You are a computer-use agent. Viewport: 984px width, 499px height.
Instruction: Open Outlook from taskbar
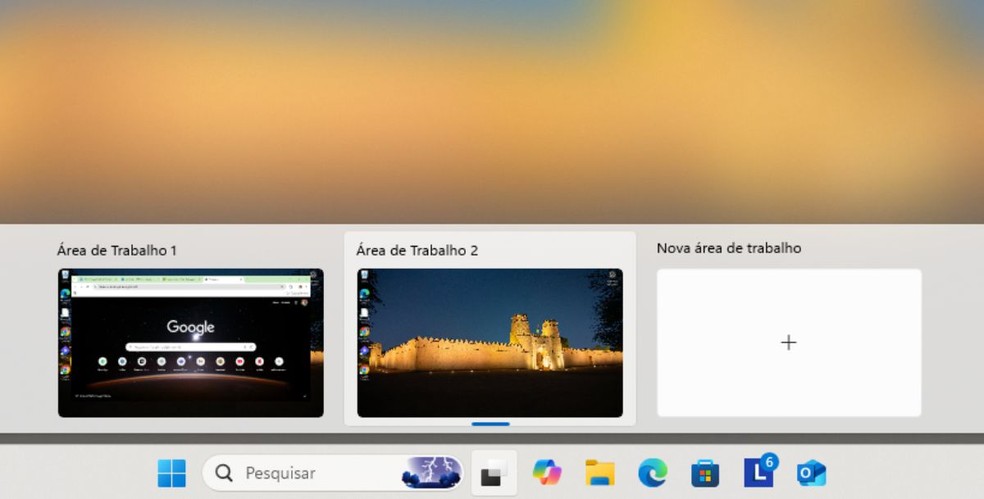tap(811, 473)
